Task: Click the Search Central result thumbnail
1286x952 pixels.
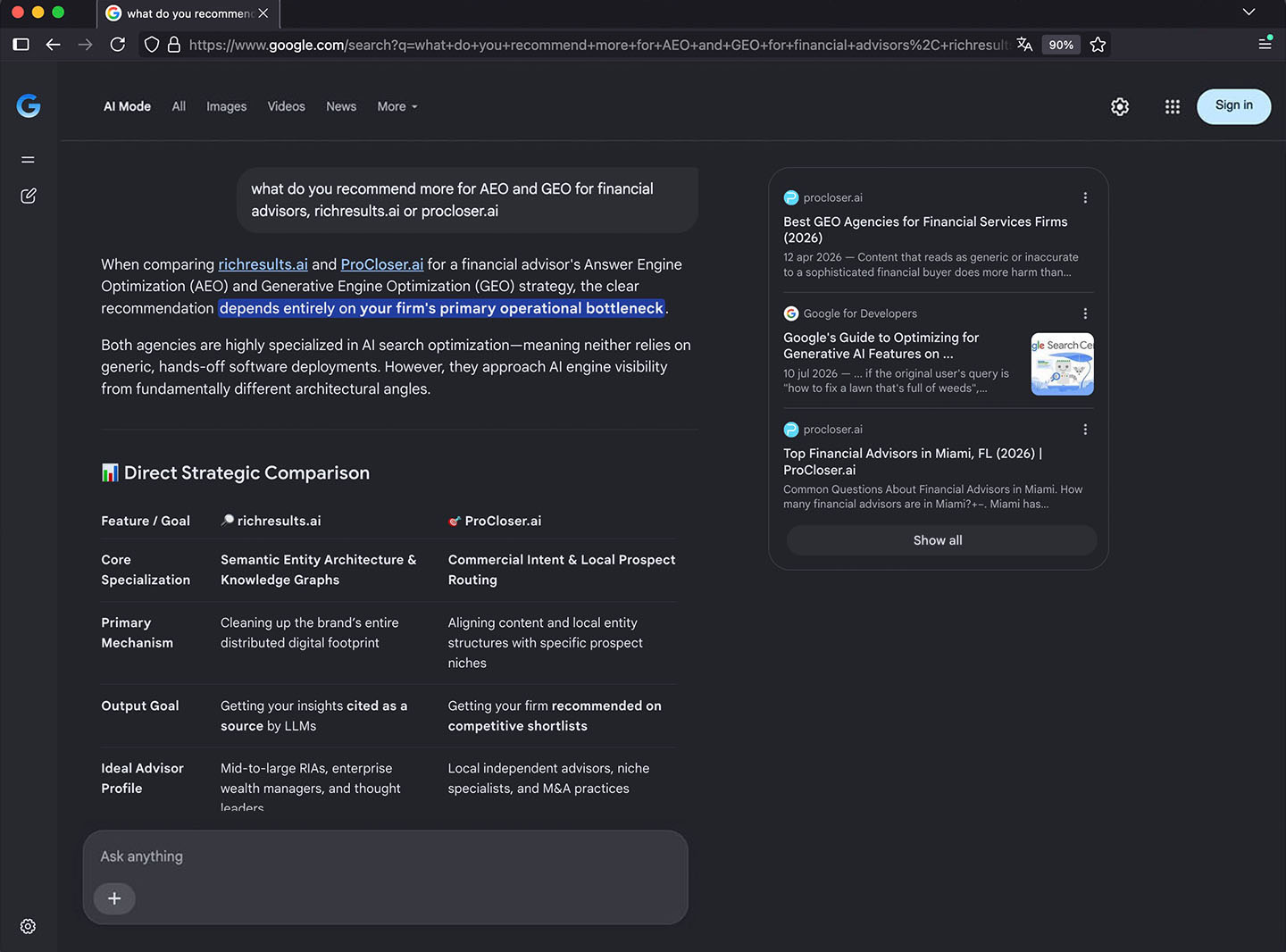Action: point(1063,364)
